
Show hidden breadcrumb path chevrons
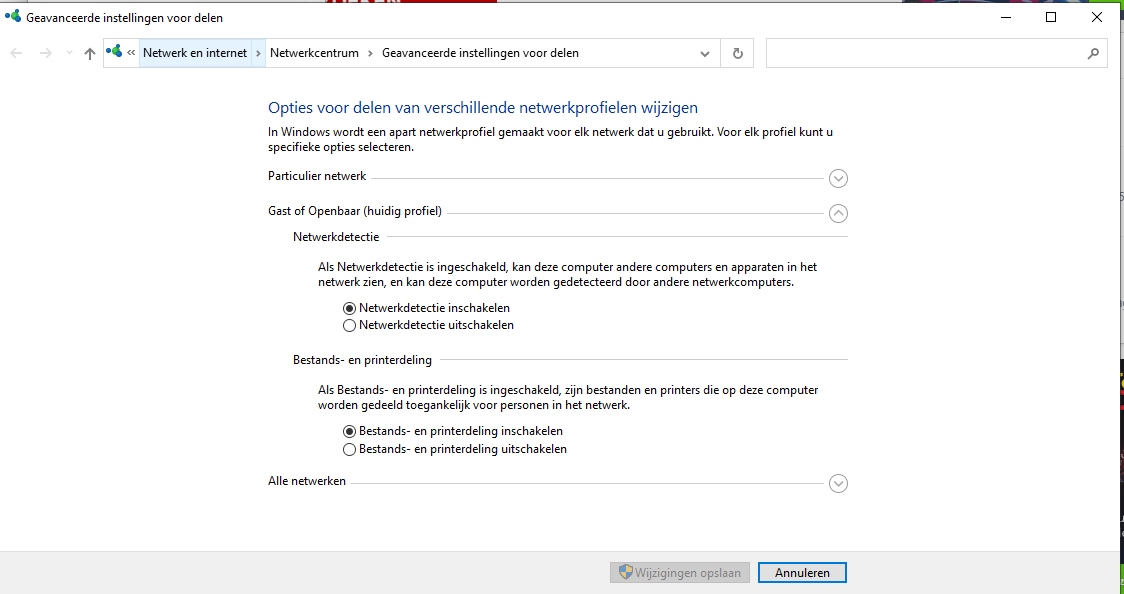point(131,52)
